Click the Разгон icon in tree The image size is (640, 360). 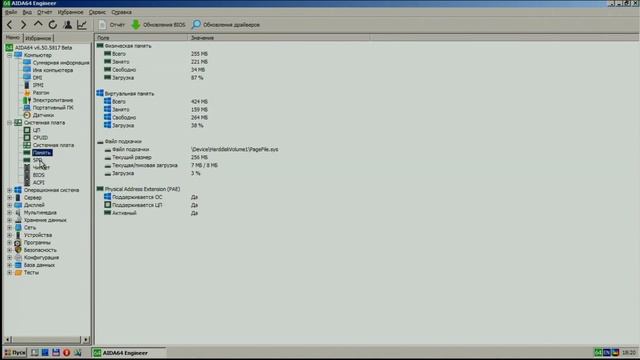click(27, 93)
